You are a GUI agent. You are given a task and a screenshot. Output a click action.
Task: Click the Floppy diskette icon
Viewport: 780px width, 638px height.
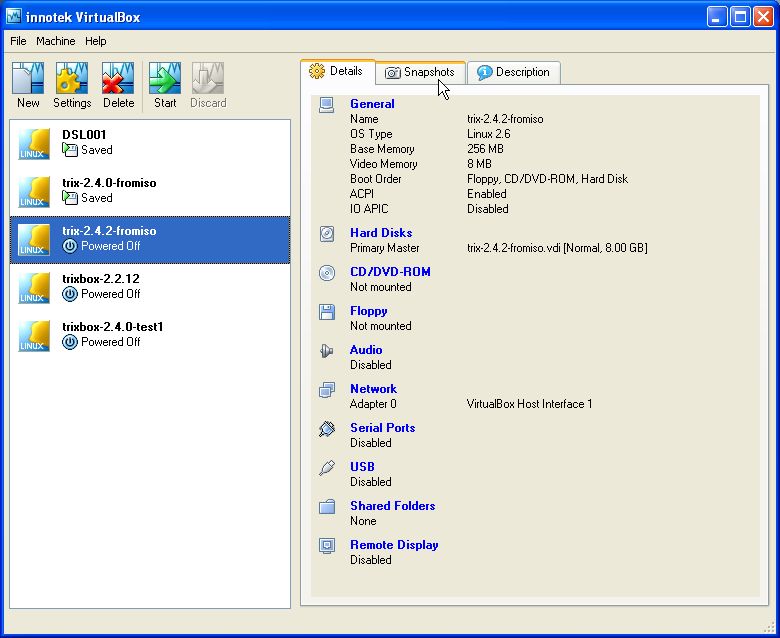pyautogui.click(x=326, y=312)
